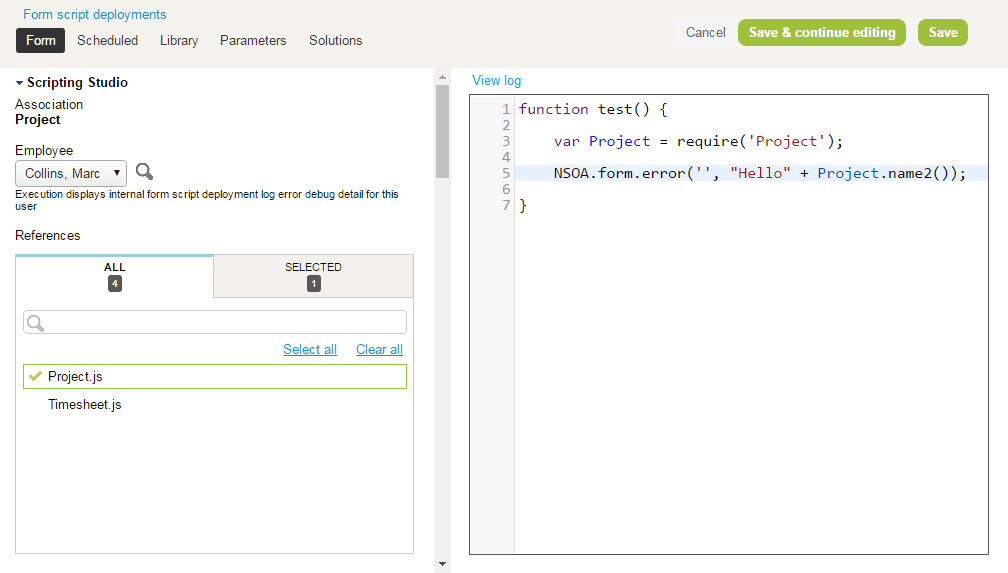Click the Clear all link

[x=379, y=349]
